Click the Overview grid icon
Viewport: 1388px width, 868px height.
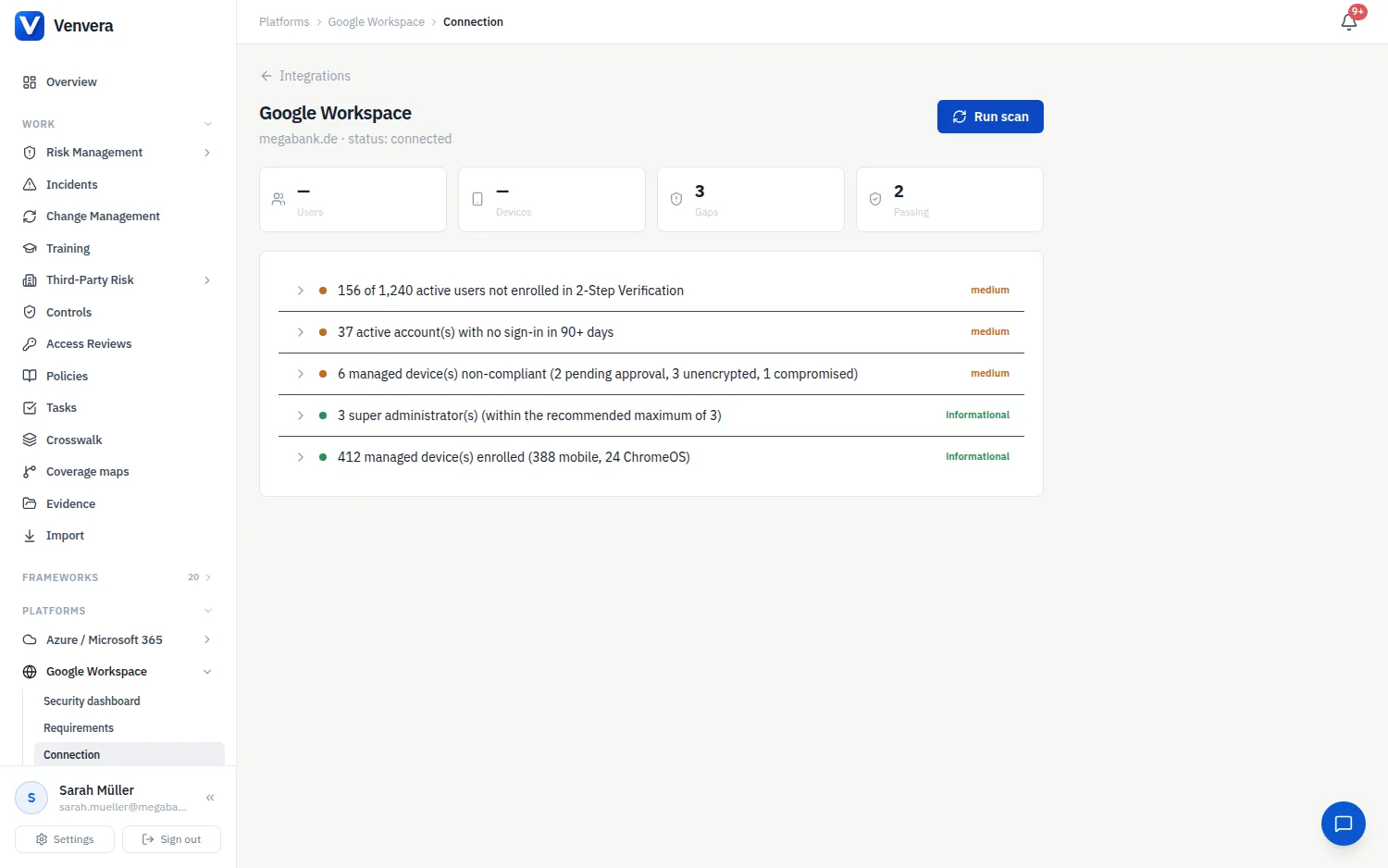pyautogui.click(x=30, y=82)
